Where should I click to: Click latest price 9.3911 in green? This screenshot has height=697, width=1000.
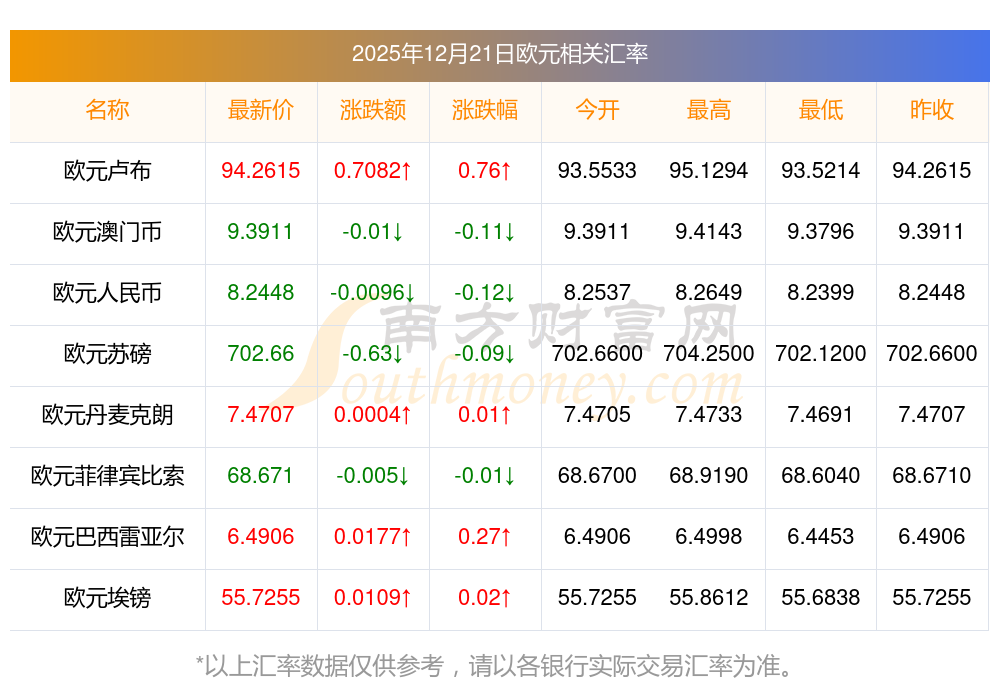tap(261, 231)
